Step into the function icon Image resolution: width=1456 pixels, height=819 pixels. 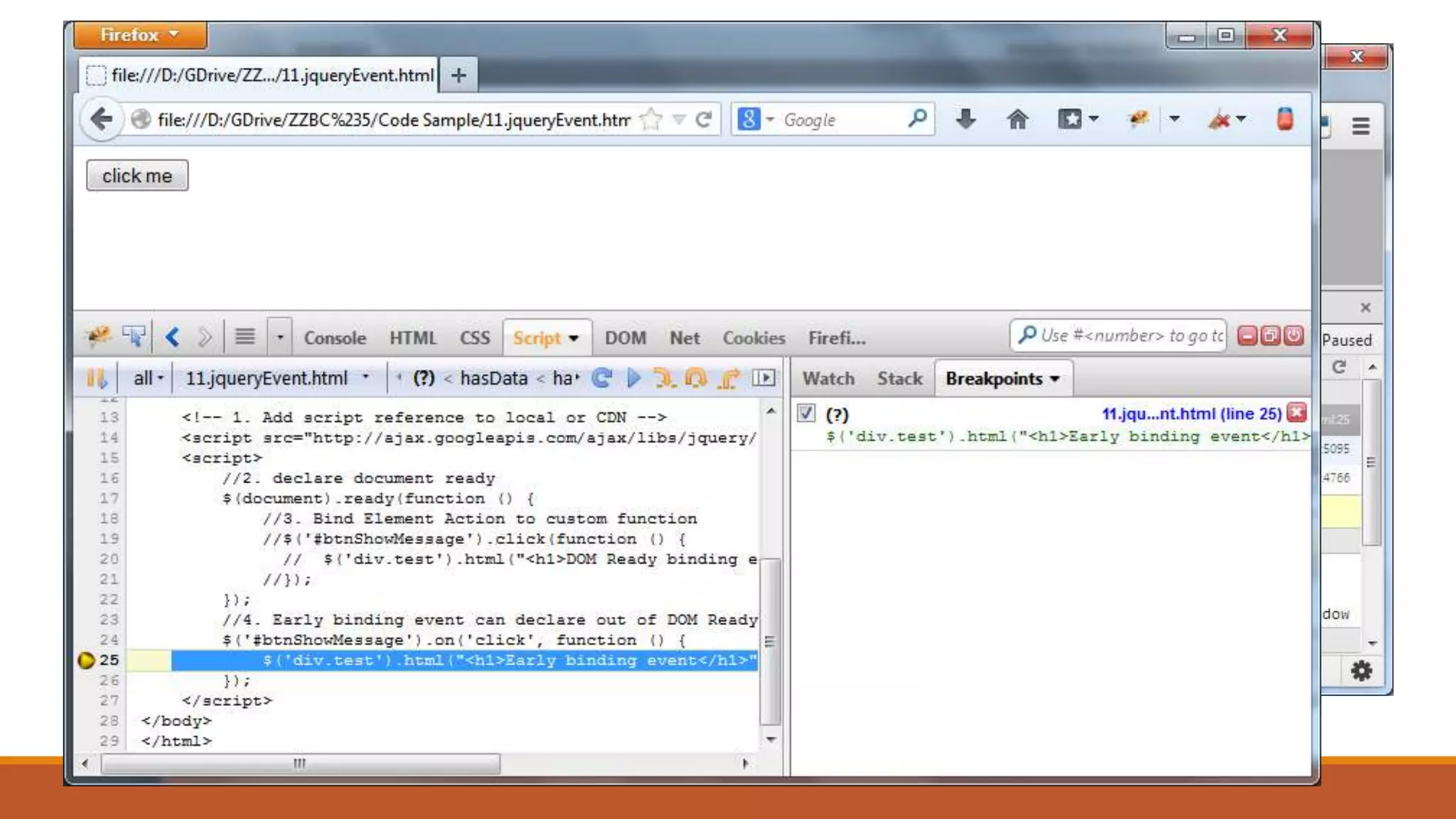click(664, 378)
